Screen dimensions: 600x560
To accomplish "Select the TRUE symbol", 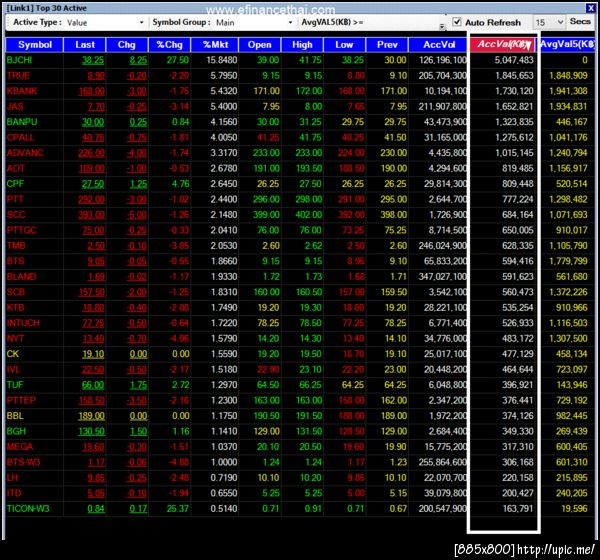I will [x=18, y=75].
